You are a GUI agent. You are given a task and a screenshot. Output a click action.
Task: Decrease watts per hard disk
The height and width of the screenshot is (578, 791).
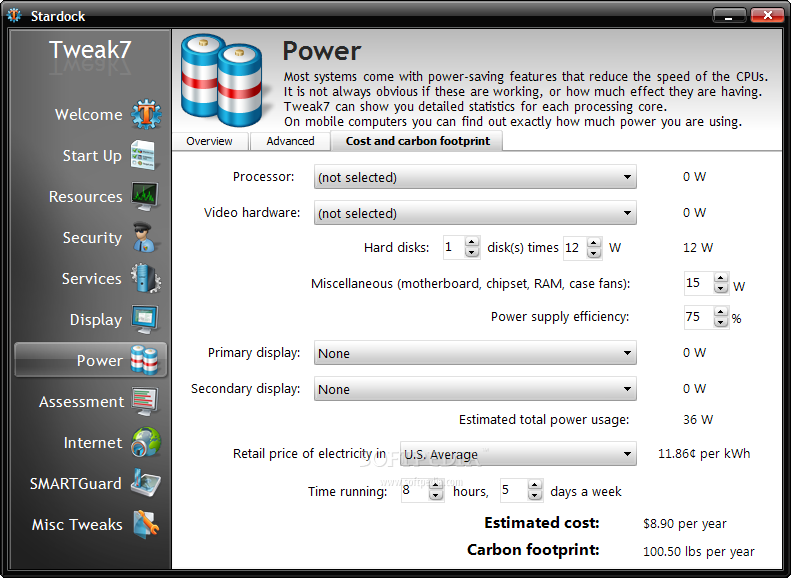[594, 253]
